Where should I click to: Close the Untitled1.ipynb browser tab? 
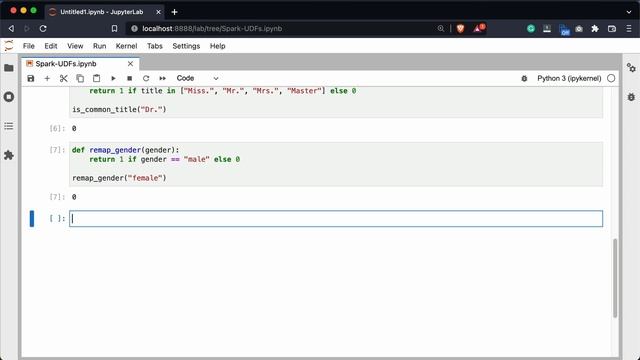[158, 12]
